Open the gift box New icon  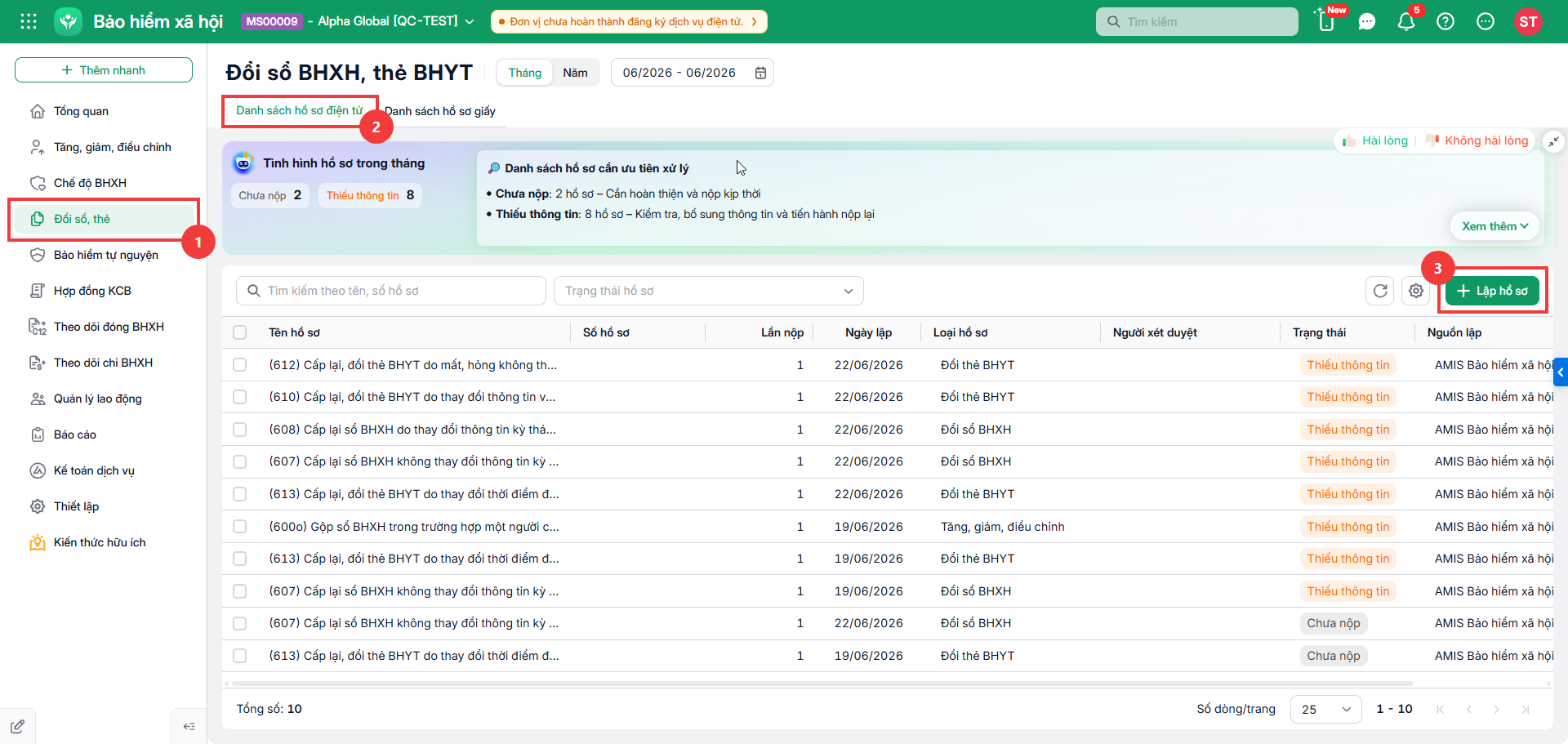click(1327, 21)
